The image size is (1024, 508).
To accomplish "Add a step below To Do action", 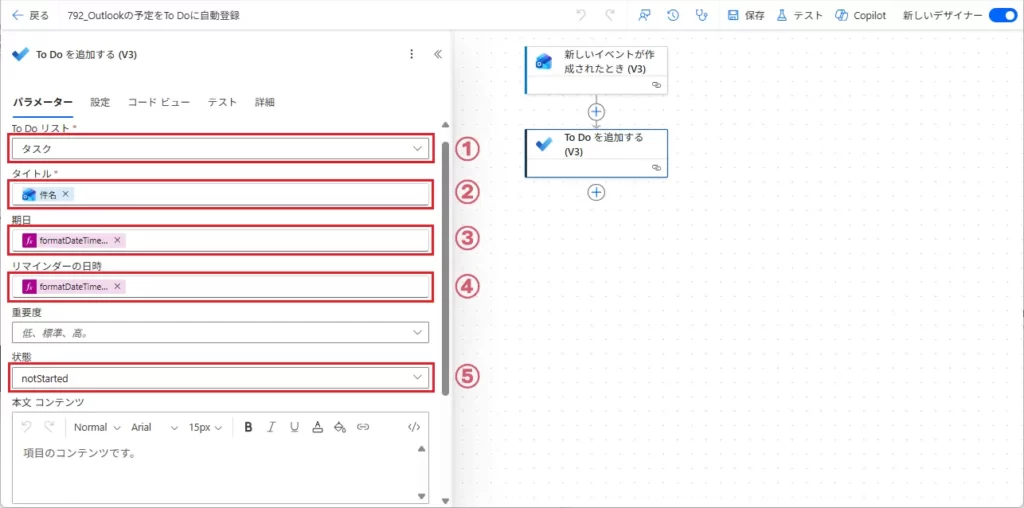I will pyautogui.click(x=596, y=192).
